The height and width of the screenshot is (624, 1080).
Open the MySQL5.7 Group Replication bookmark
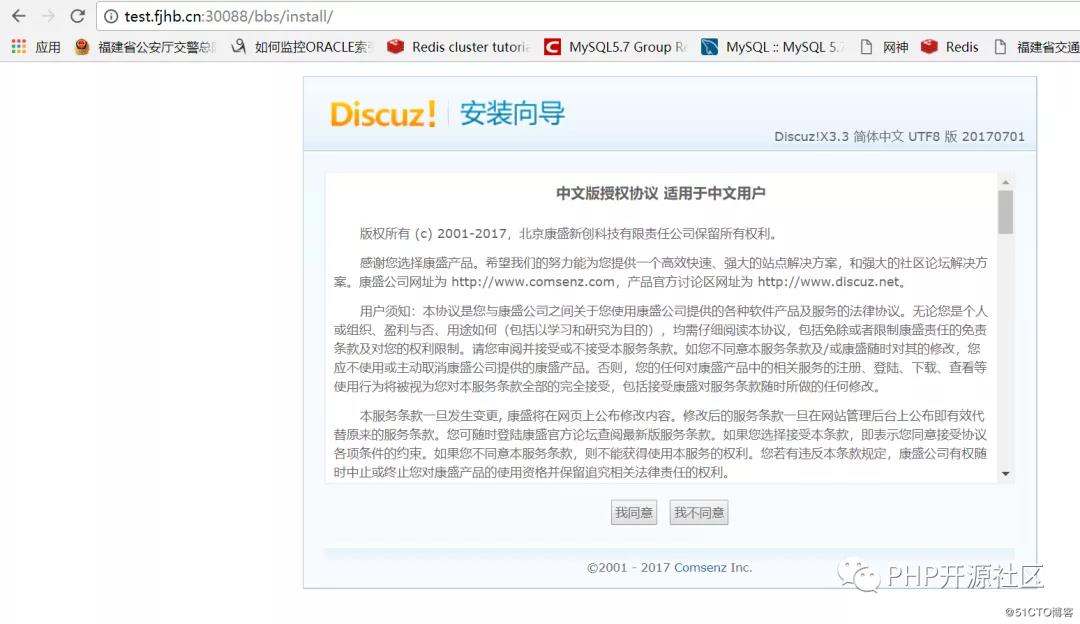pos(616,47)
